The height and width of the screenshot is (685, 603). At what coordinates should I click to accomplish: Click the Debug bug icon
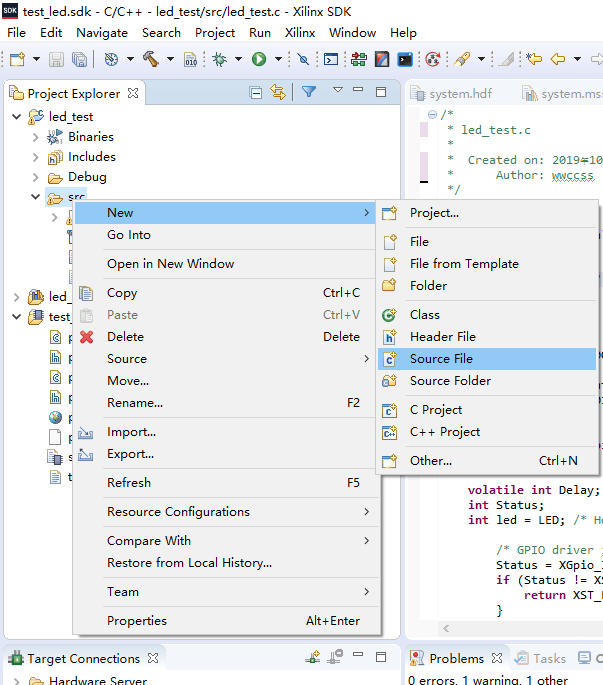click(219, 59)
